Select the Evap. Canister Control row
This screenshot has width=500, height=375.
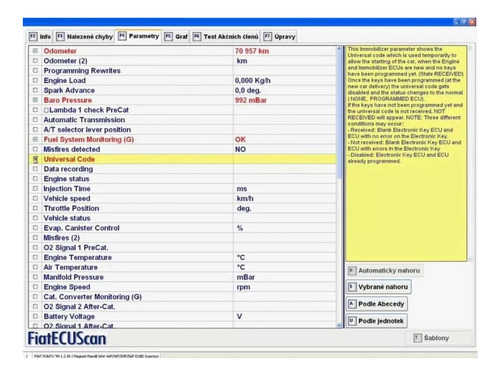tap(183, 228)
